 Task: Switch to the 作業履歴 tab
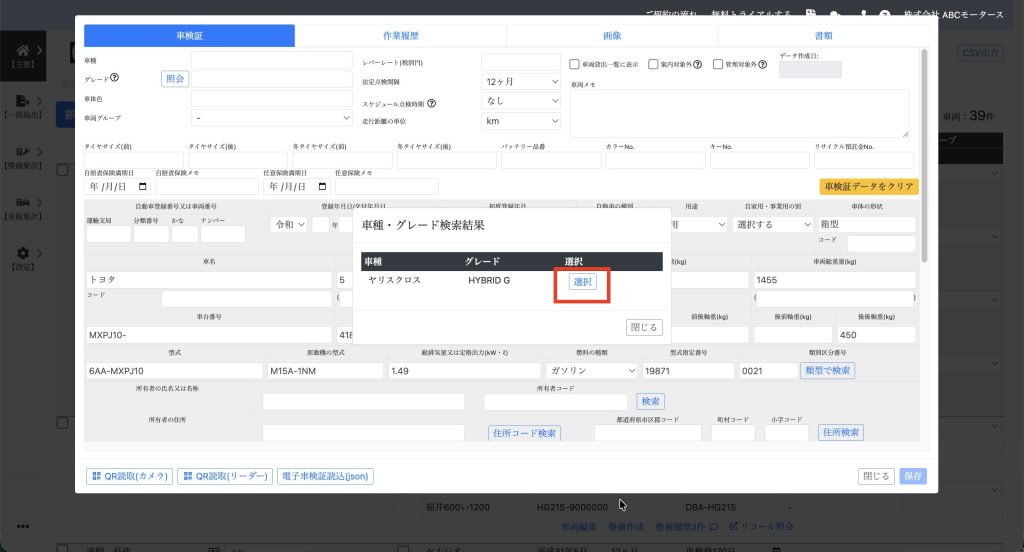point(400,36)
